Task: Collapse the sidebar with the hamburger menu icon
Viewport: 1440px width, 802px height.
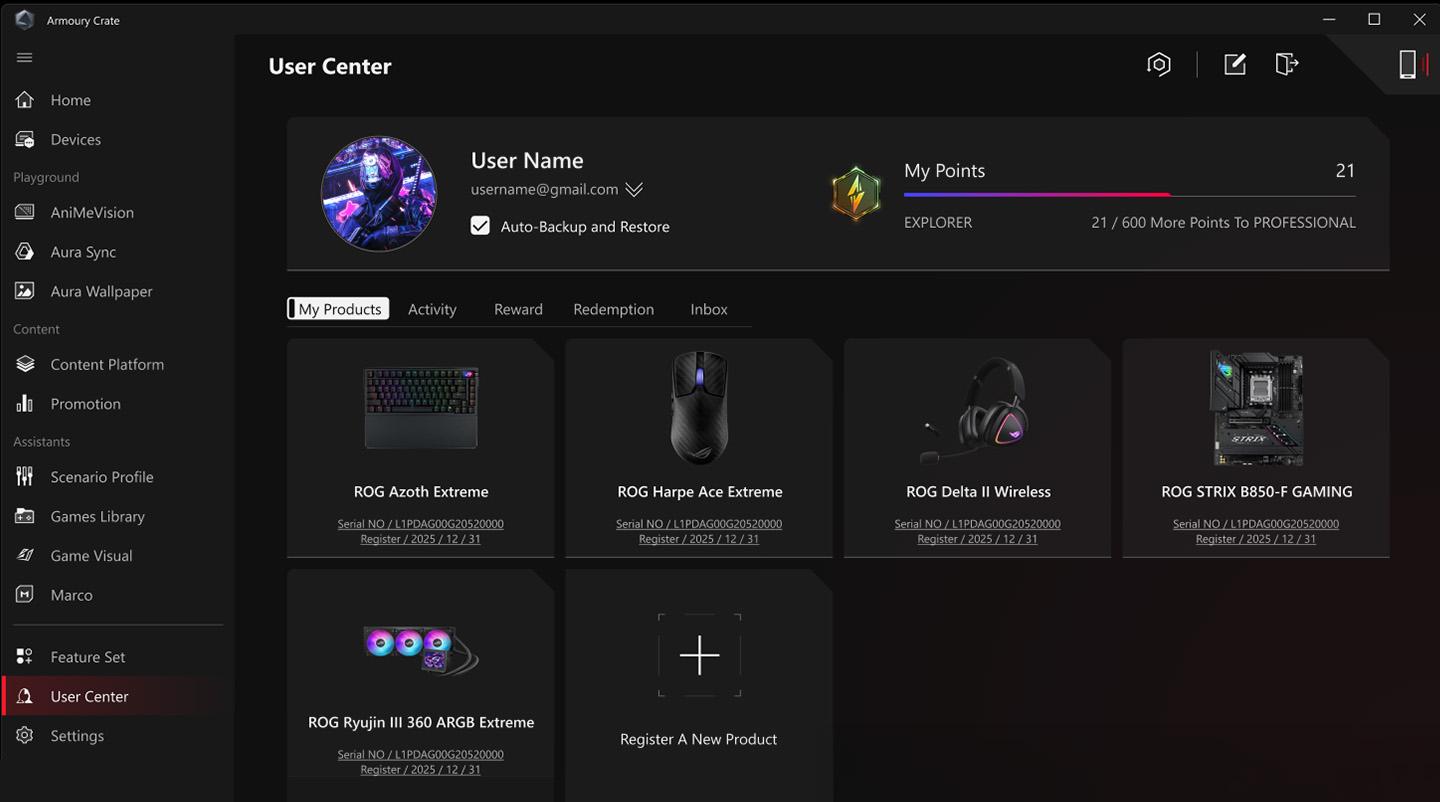Action: pos(25,58)
